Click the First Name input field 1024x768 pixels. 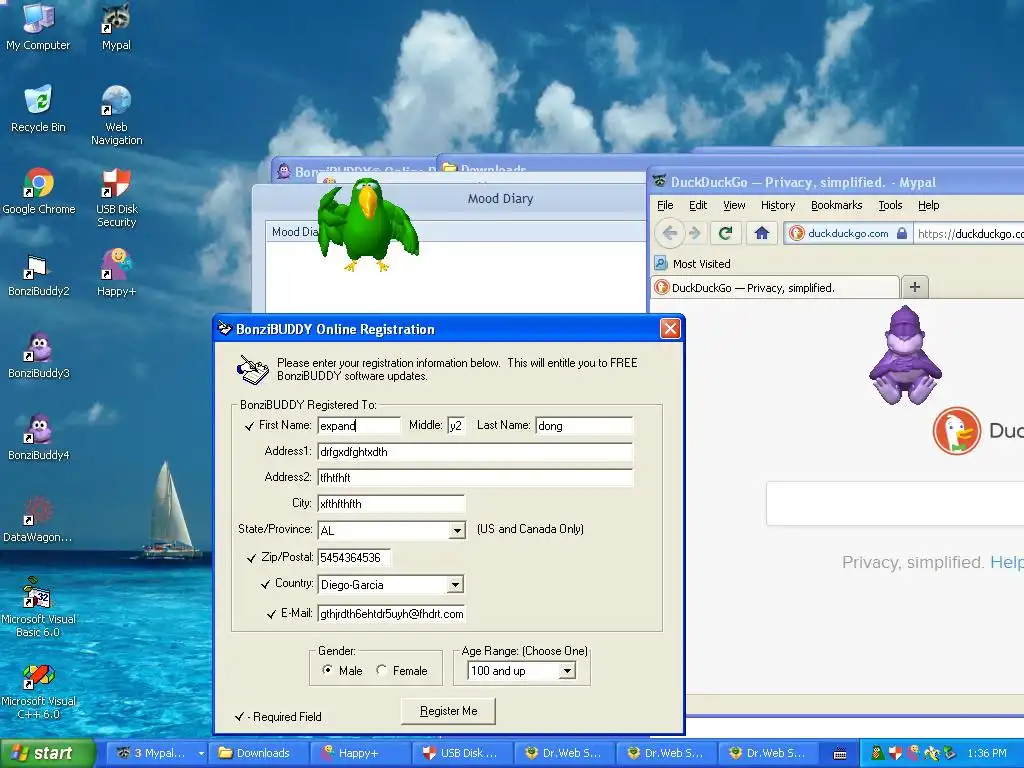(x=359, y=426)
